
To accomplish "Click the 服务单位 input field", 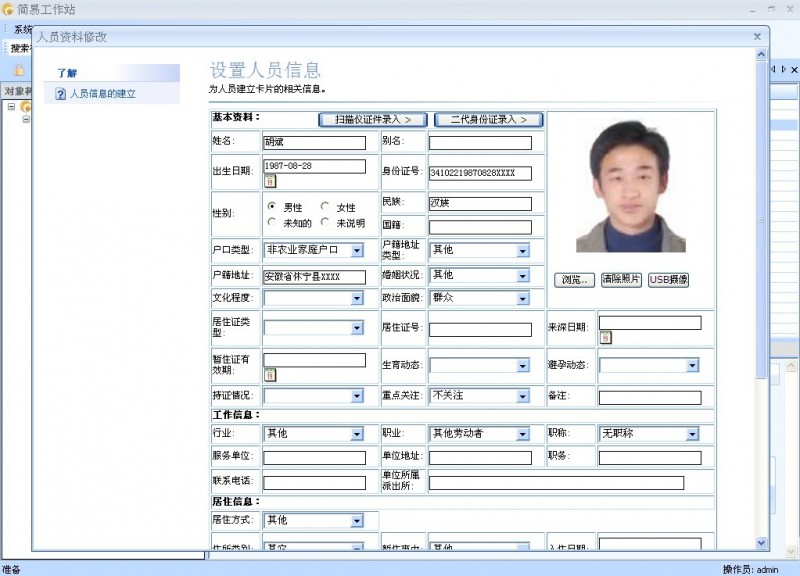I will pyautogui.click(x=314, y=458).
